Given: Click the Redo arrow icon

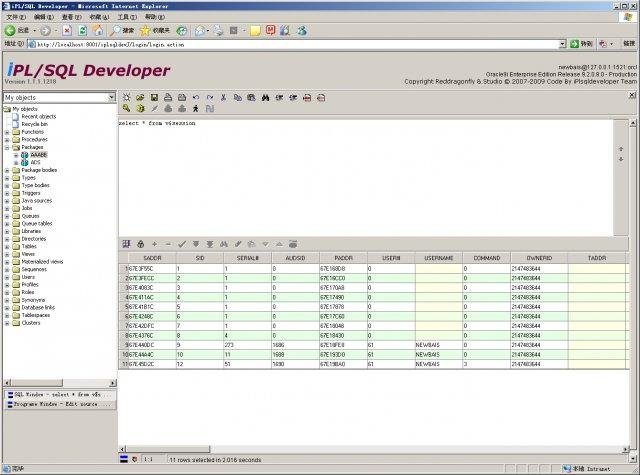Looking at the screenshot, I should (210, 98).
